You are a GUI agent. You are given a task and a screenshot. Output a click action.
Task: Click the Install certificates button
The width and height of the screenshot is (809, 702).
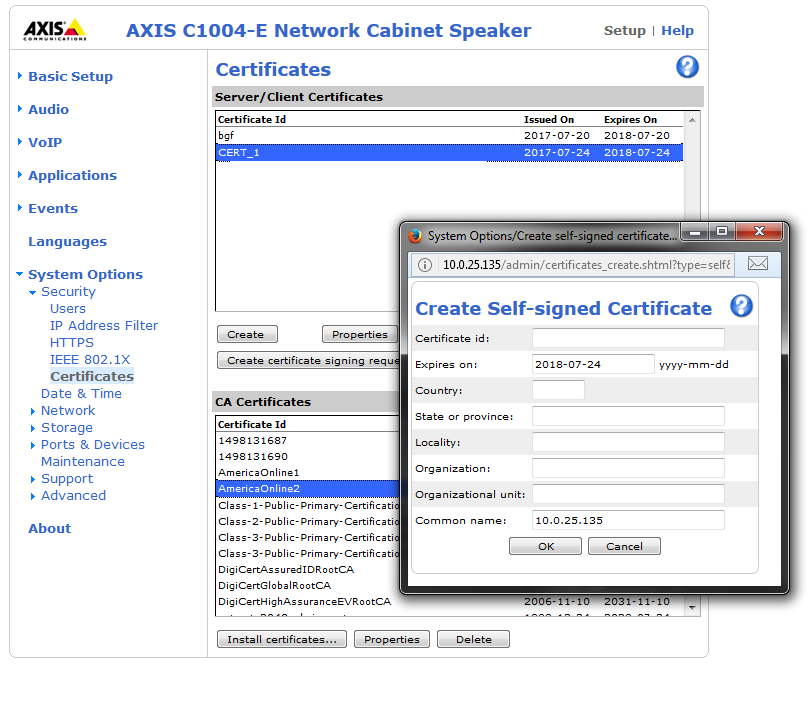click(x=281, y=639)
